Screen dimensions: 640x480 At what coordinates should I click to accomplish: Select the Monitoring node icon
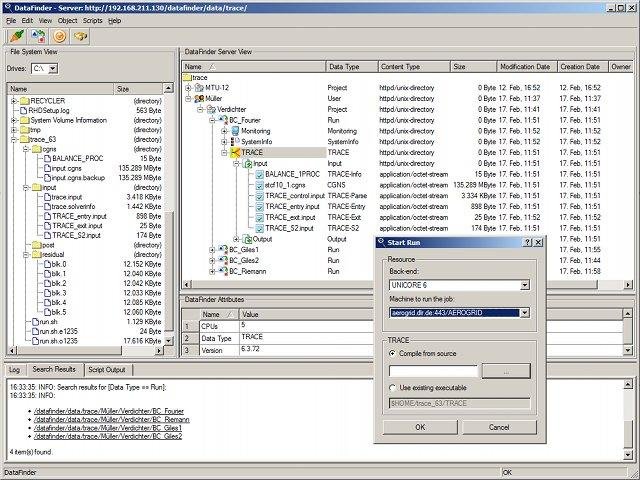coord(234,131)
